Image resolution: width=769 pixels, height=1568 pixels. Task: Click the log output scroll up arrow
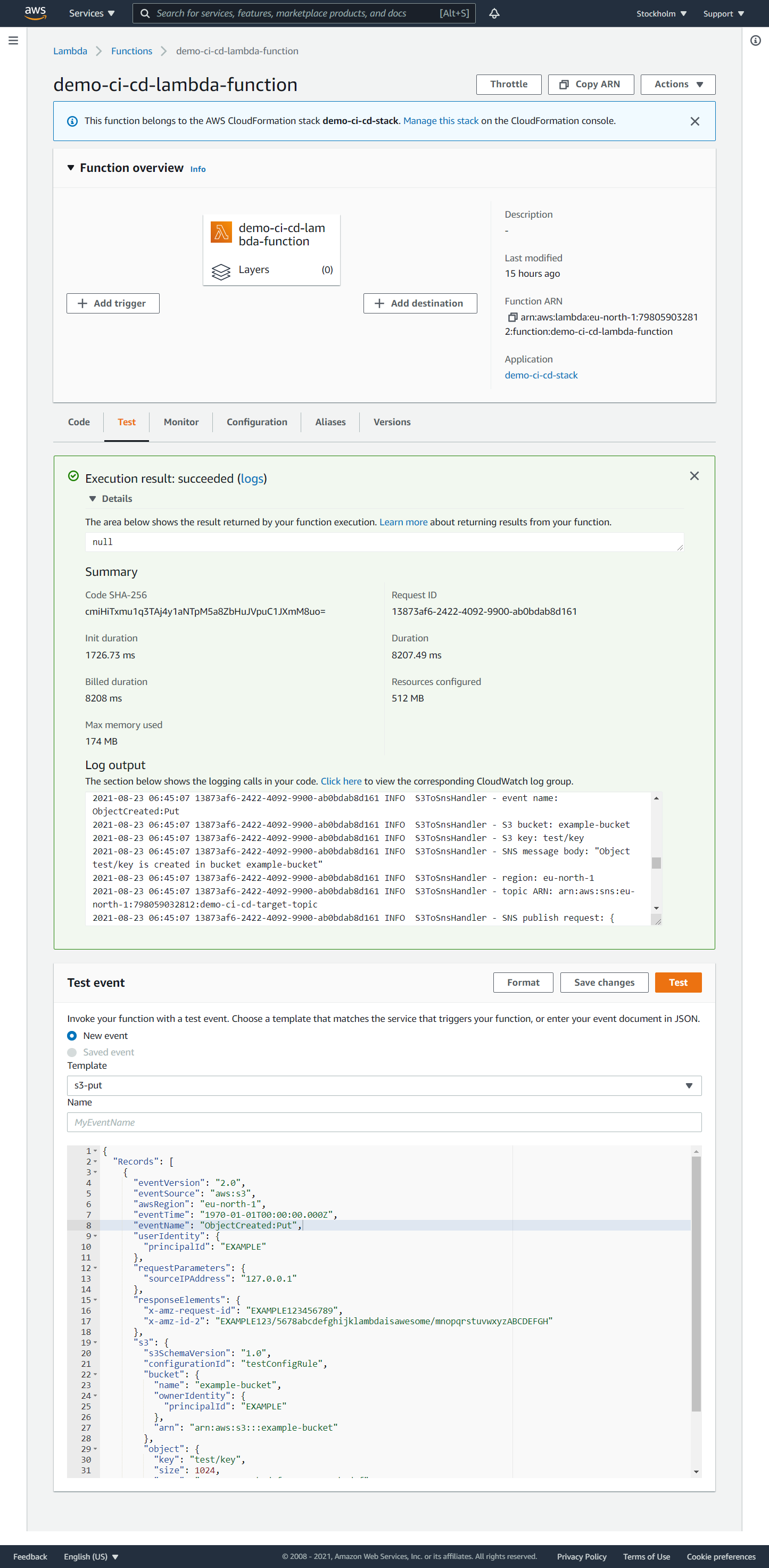[x=656, y=798]
